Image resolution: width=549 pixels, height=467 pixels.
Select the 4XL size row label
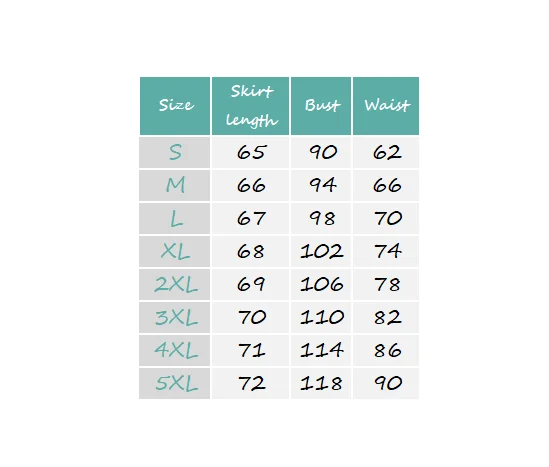(x=175, y=350)
